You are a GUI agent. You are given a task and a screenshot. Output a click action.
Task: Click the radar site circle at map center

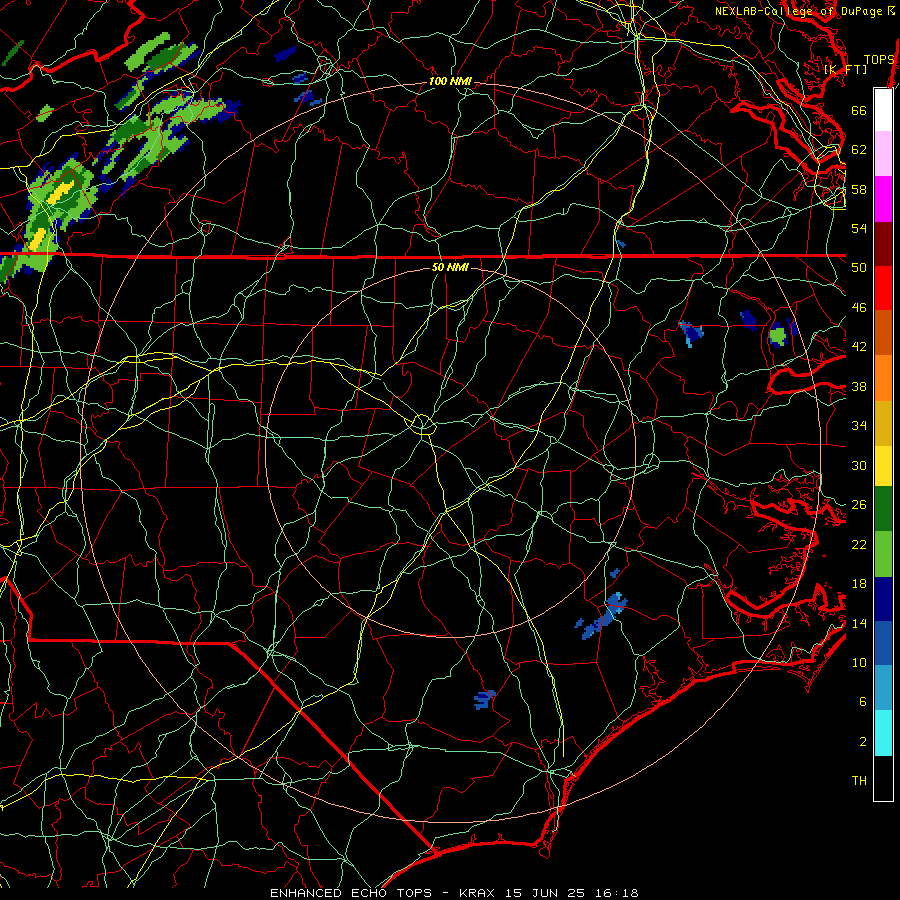coord(422,424)
